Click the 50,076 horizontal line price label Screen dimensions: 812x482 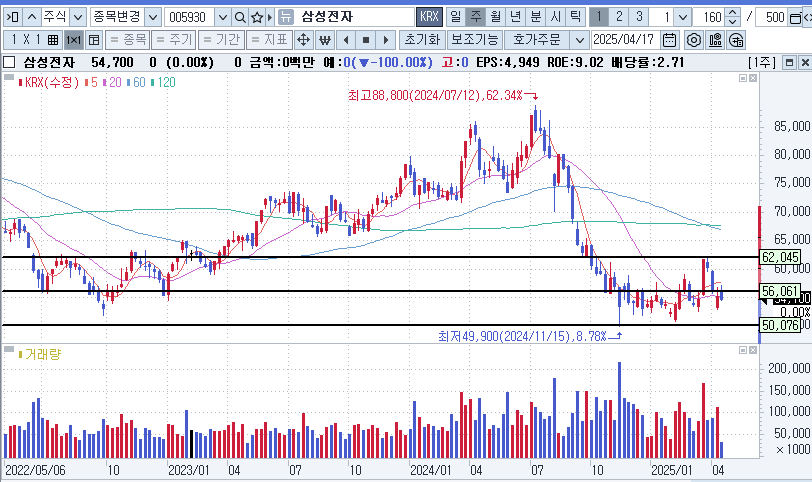pos(780,325)
